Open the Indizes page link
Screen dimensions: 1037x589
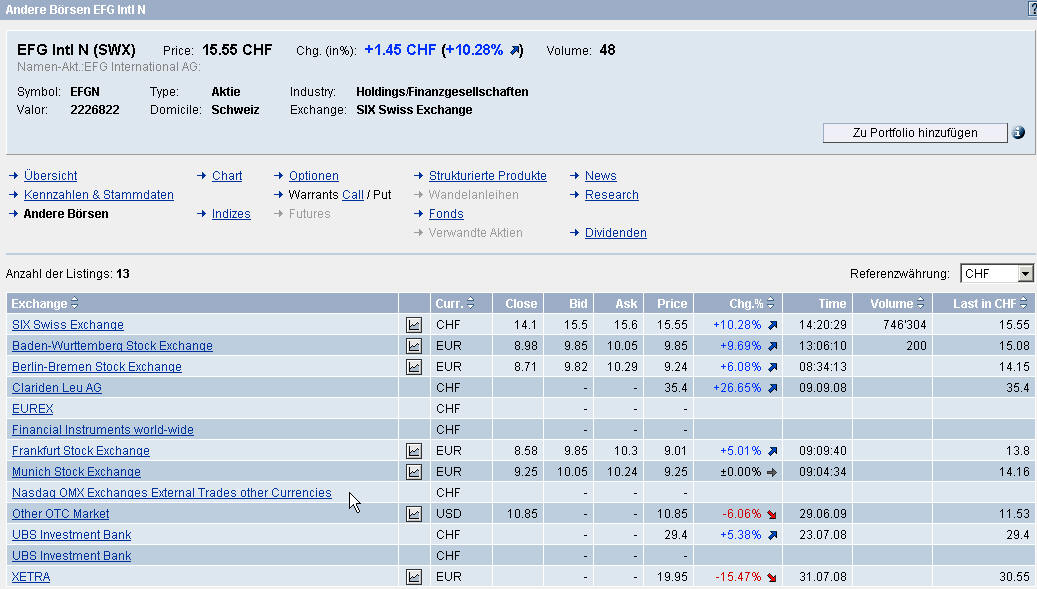[231, 214]
